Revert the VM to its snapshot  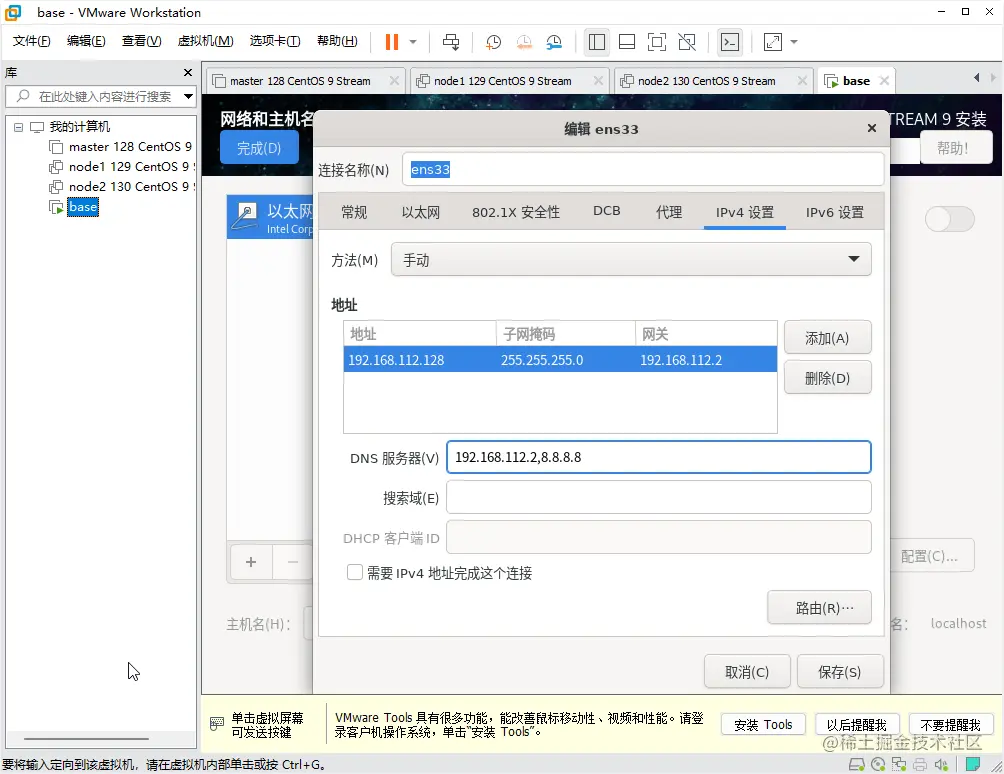tap(523, 42)
